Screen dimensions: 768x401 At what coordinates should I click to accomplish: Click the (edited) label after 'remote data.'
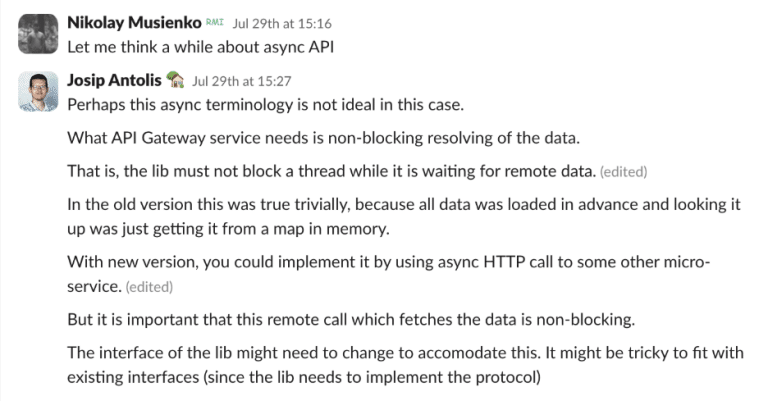click(x=622, y=172)
